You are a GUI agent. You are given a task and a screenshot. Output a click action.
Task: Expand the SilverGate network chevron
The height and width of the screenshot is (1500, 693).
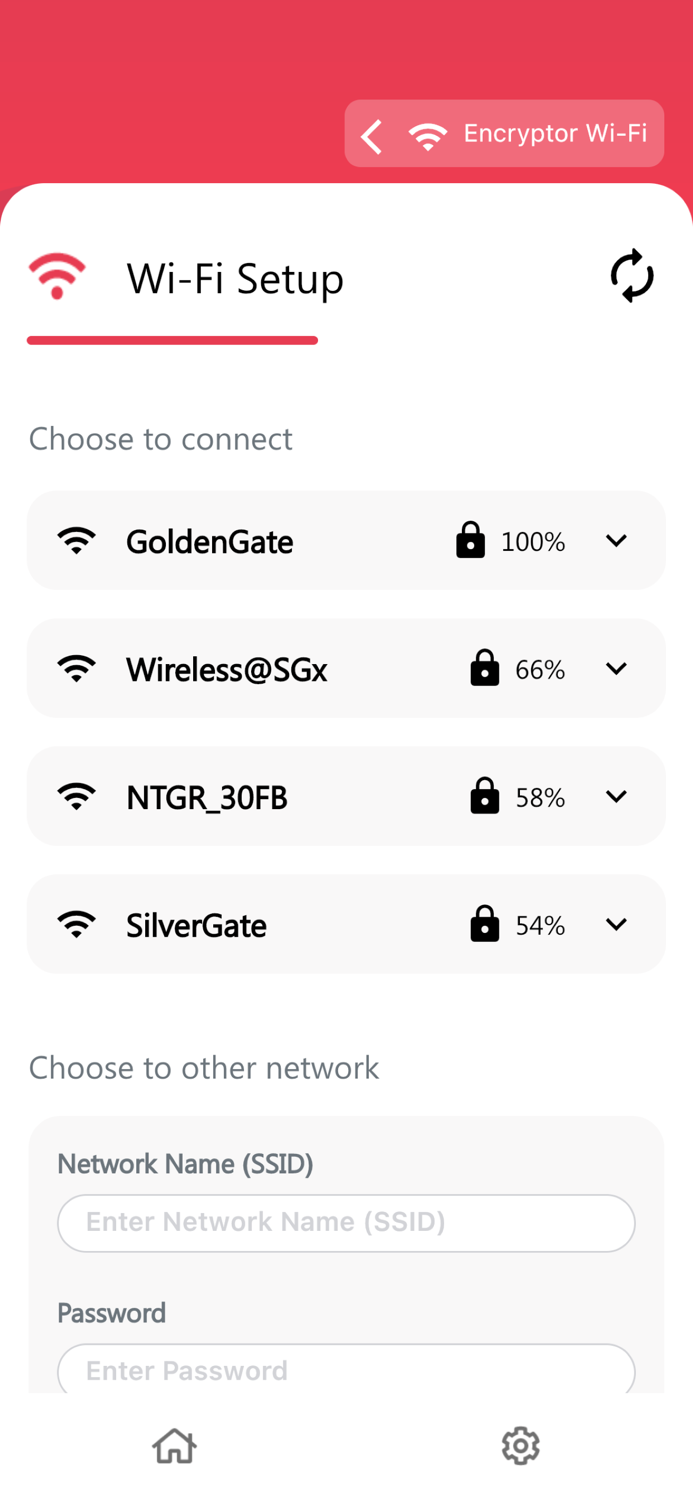617,924
